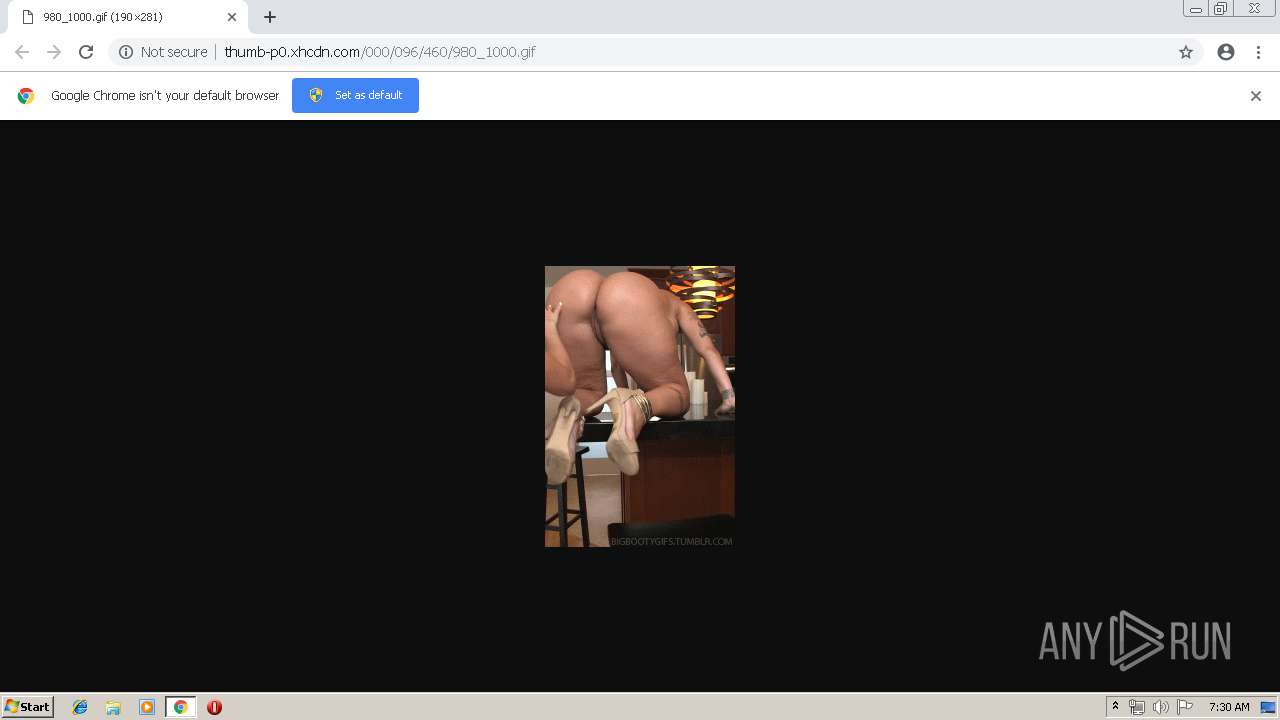
Task: Open the Windows Start menu
Action: click(28, 707)
